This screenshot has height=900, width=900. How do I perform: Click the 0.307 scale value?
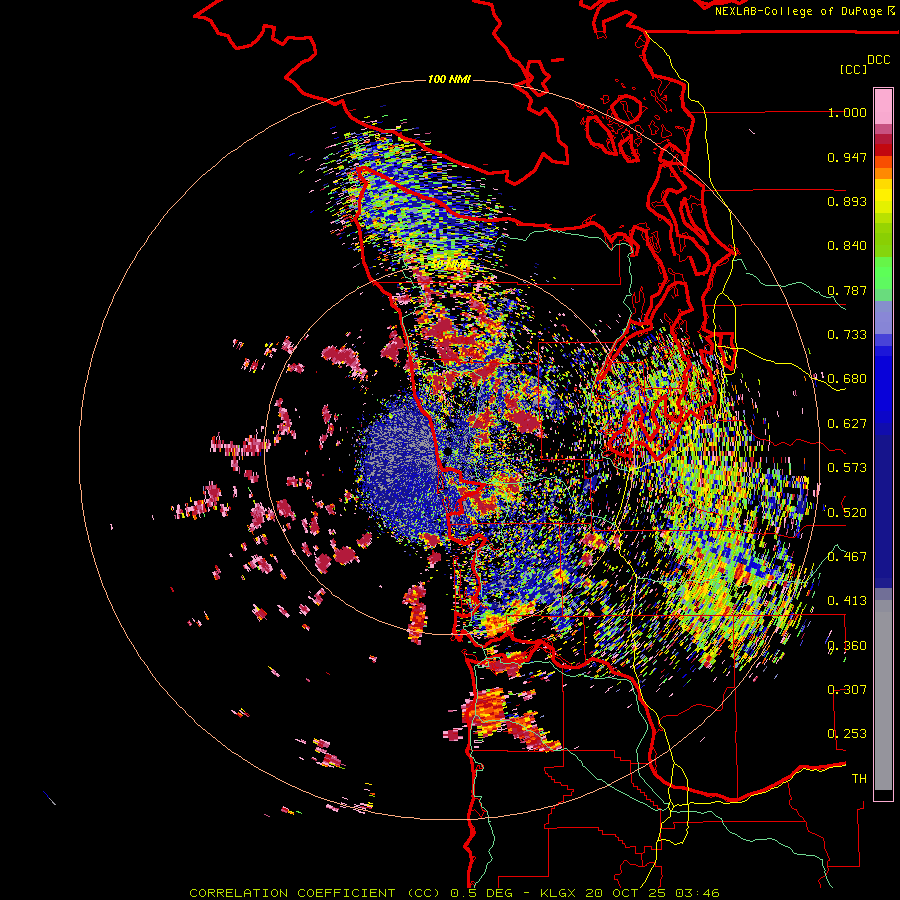[x=847, y=690]
